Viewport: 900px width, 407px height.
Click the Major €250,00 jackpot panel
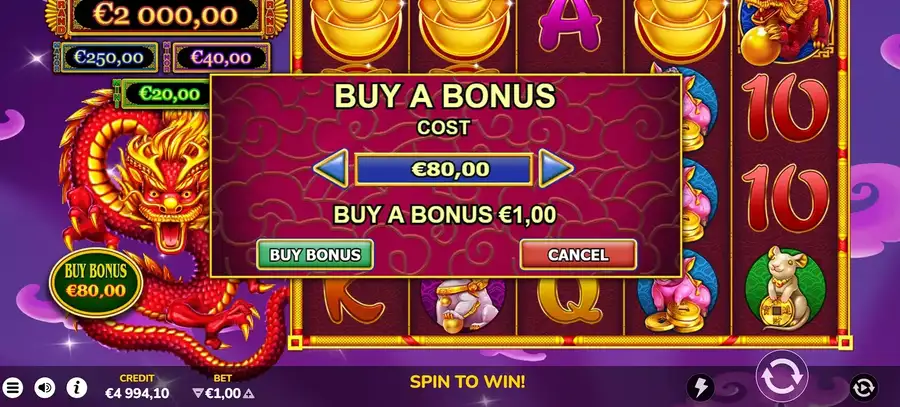click(x=109, y=57)
